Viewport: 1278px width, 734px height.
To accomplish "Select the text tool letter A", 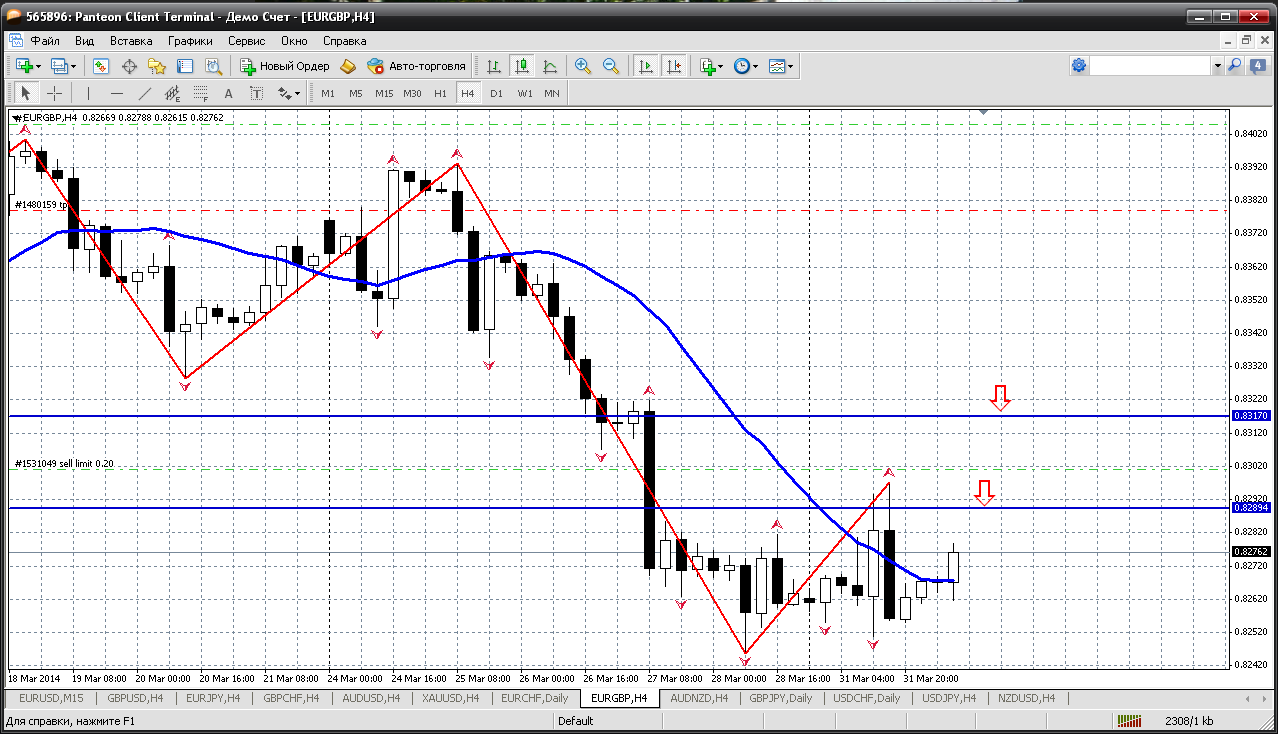I will click(x=228, y=93).
